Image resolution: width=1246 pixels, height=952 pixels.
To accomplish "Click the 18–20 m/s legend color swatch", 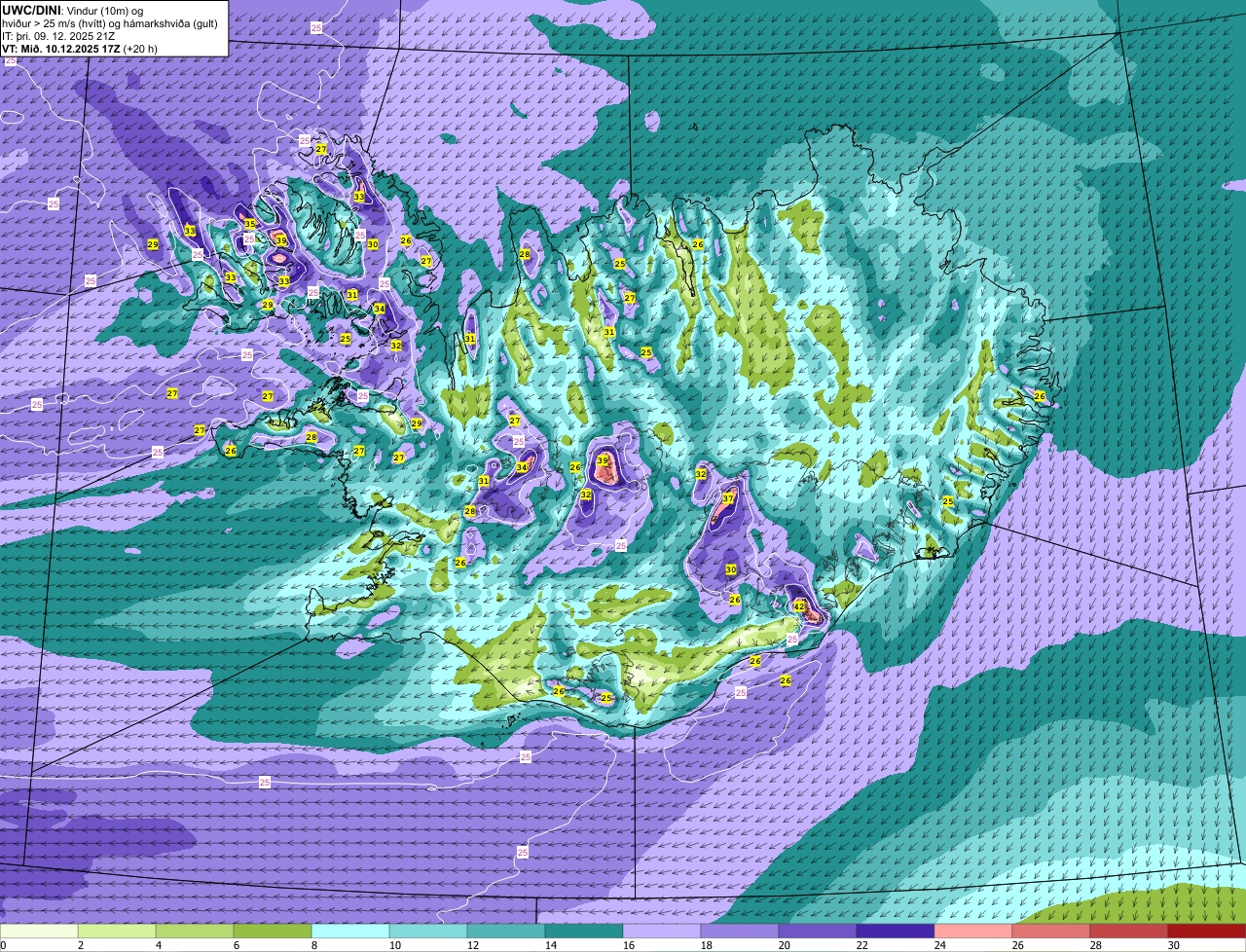I will click(740, 931).
